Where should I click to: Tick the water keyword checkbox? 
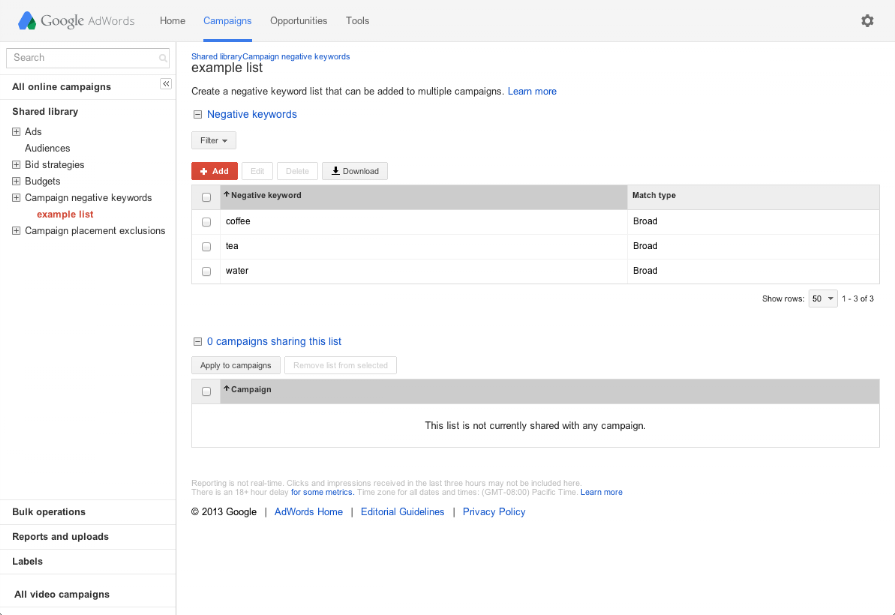206,272
